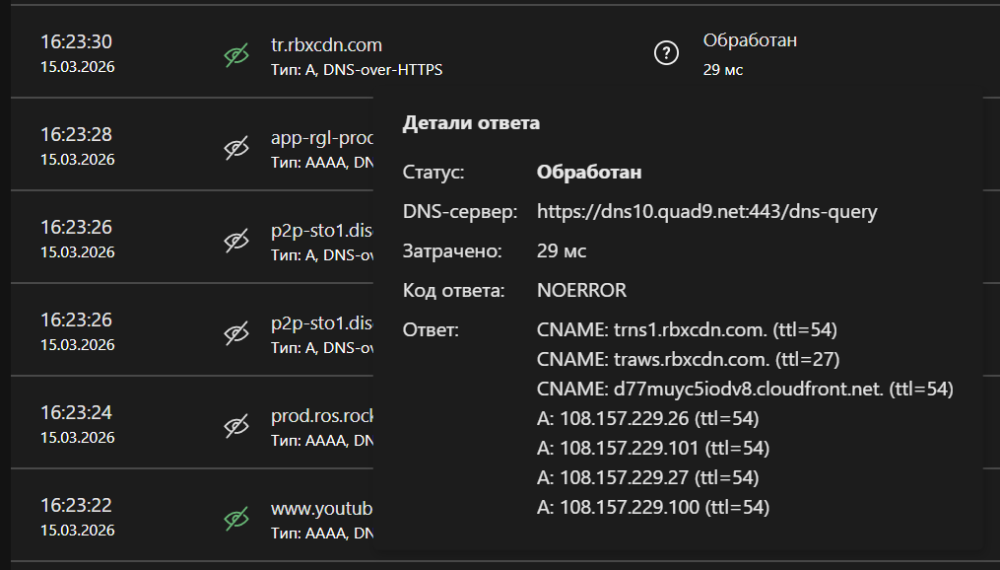The height and width of the screenshot is (570, 1000).
Task: Open the tr.rbxcdn.com domain entry
Action: tap(326, 45)
